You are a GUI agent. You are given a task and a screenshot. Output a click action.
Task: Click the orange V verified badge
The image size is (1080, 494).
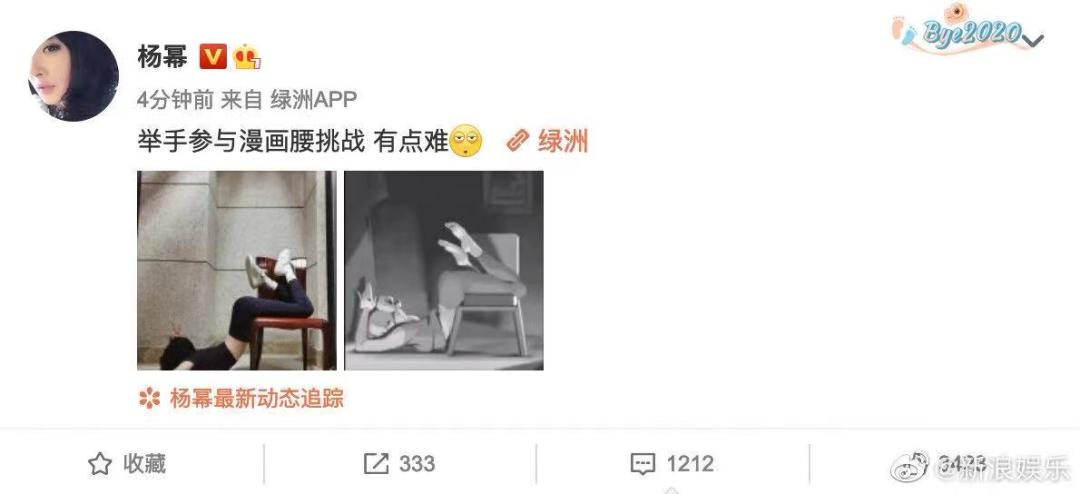213,56
